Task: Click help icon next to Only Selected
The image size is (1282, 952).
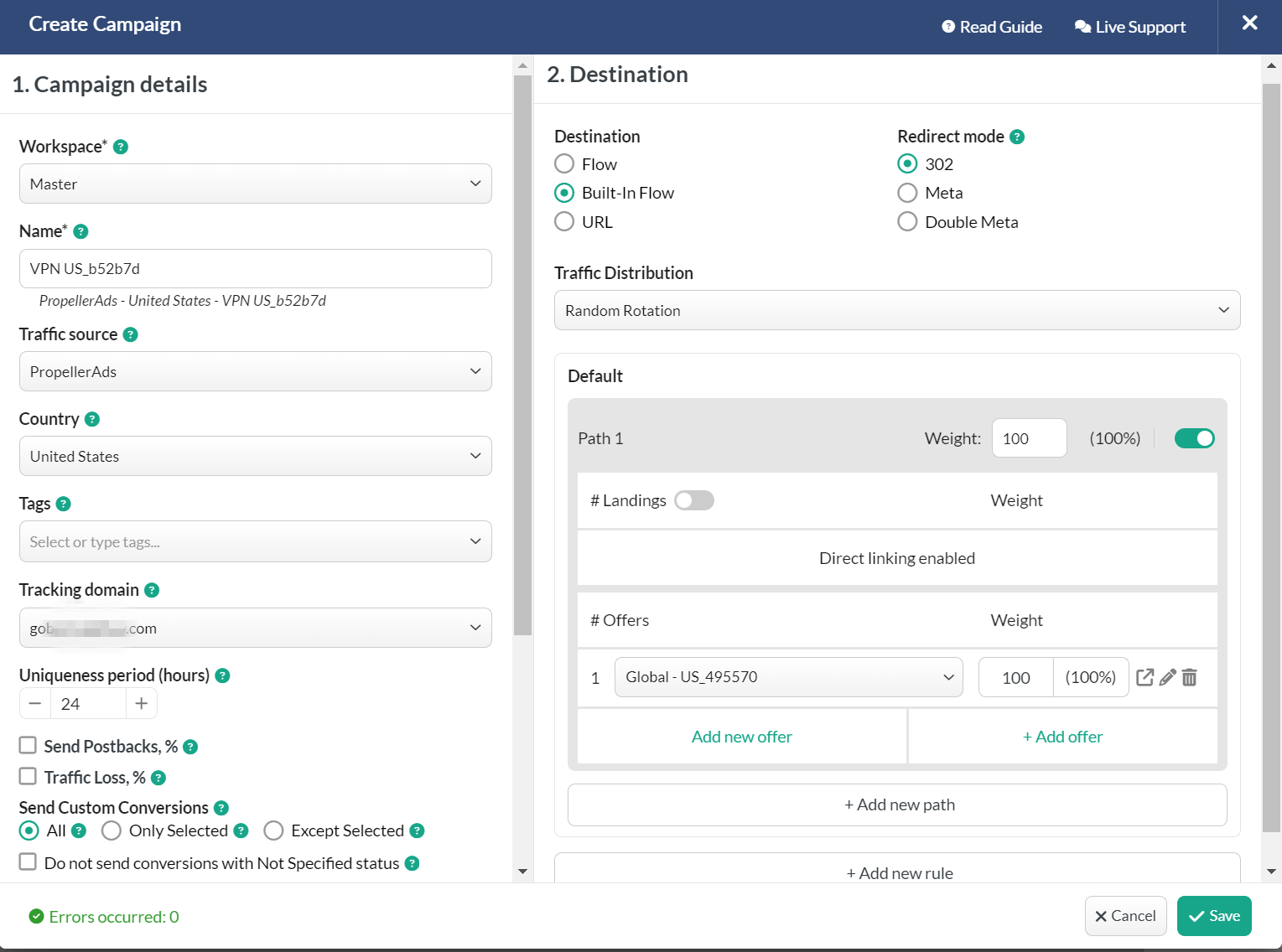Action: click(x=241, y=830)
